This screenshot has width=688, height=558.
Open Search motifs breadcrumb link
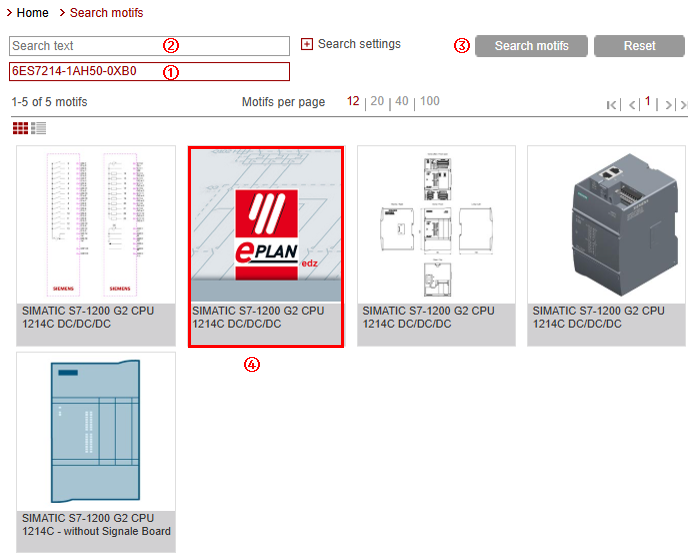tap(106, 13)
